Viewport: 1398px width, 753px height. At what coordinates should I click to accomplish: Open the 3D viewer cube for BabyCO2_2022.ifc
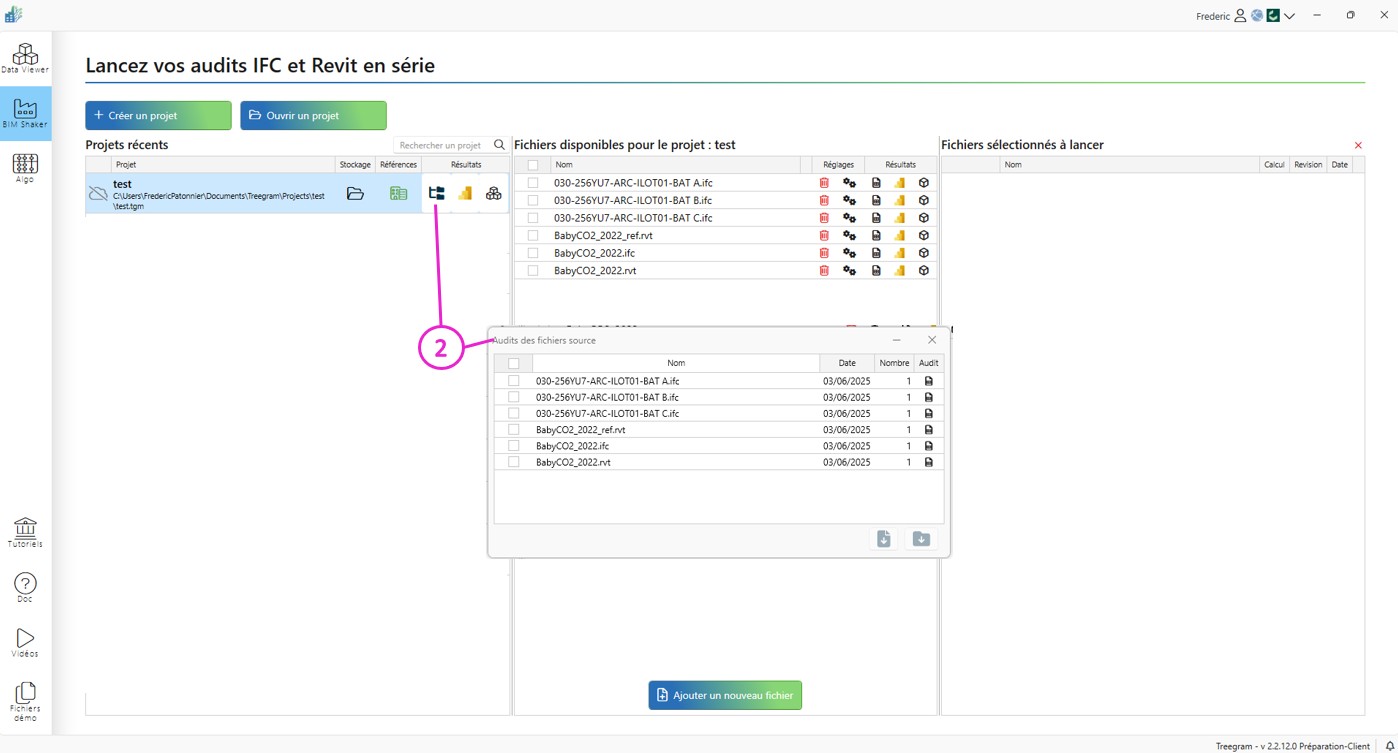923,252
